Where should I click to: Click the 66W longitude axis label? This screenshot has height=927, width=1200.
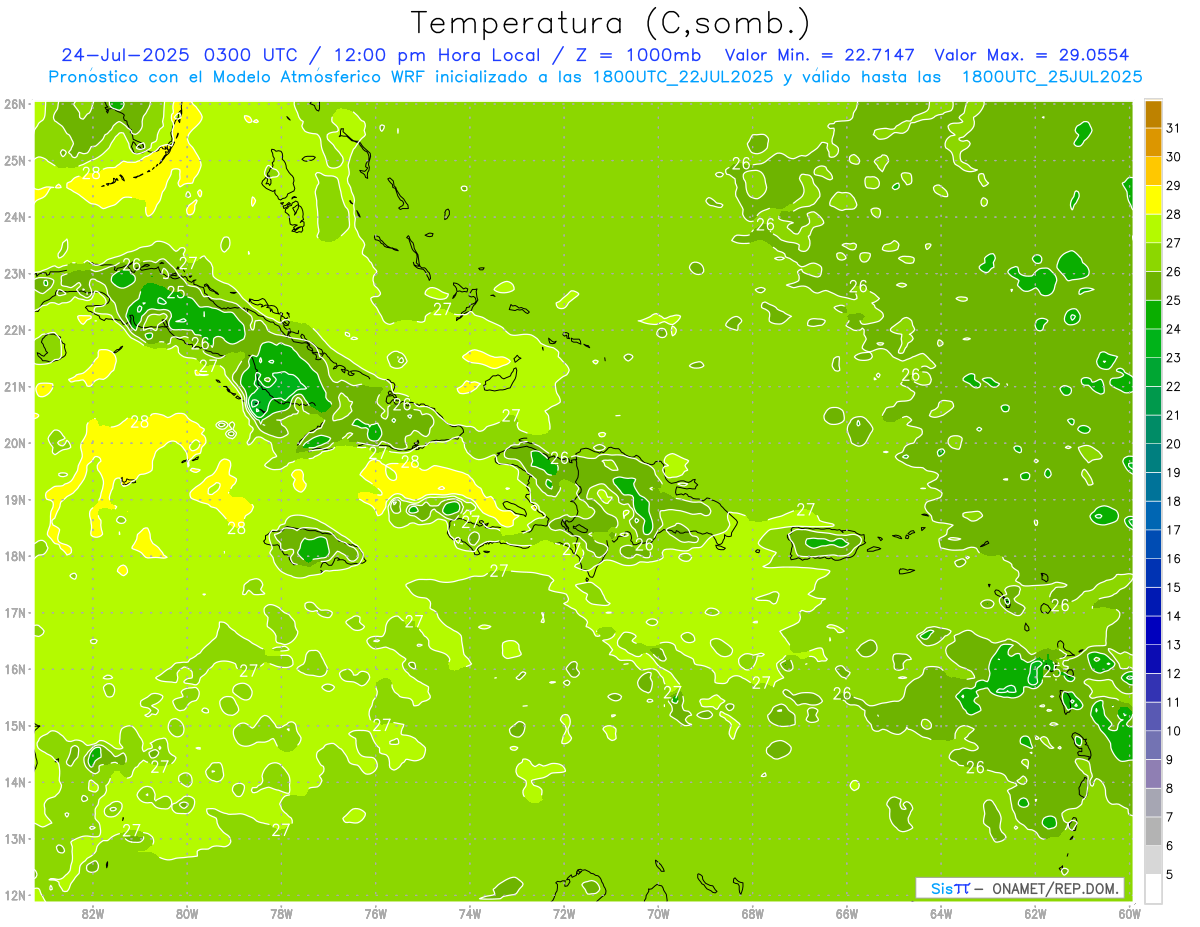[846, 913]
